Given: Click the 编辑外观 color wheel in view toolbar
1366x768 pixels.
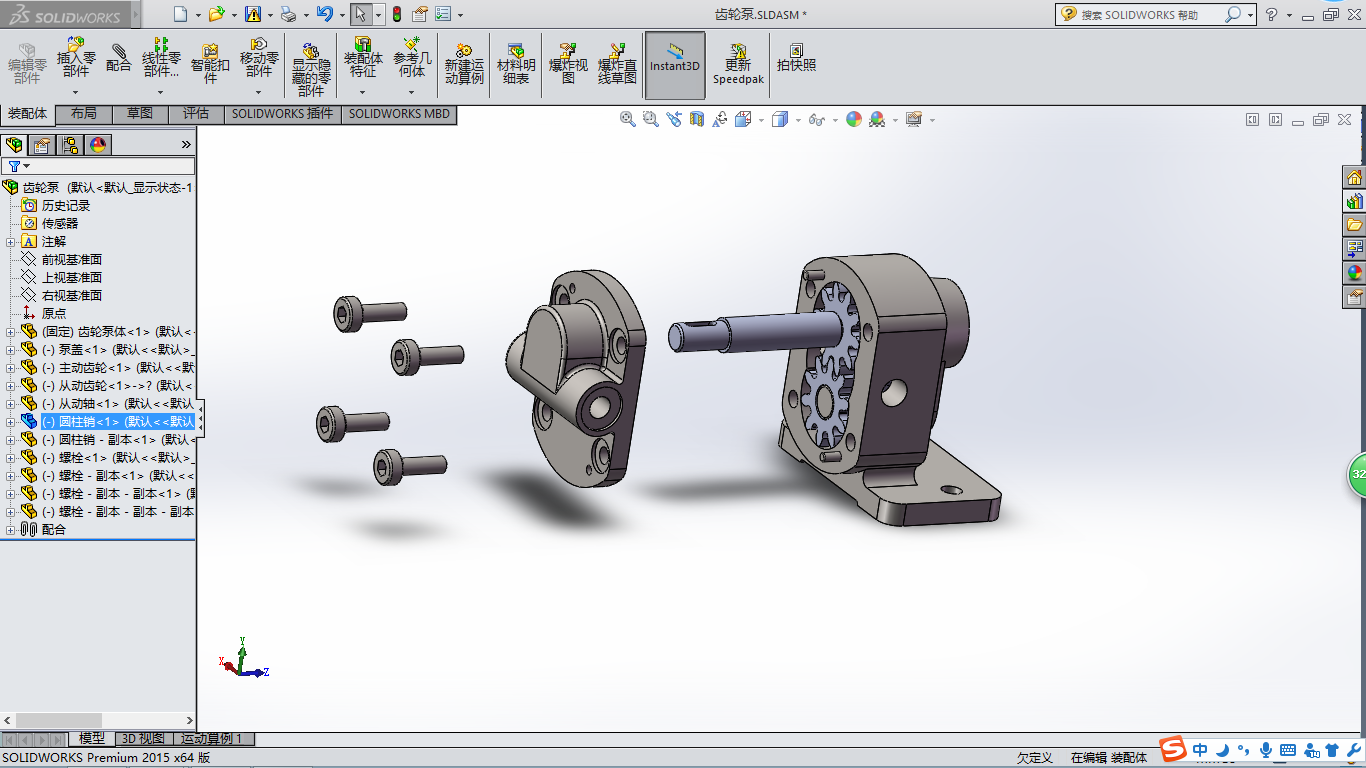Looking at the screenshot, I should pyautogui.click(x=854, y=119).
